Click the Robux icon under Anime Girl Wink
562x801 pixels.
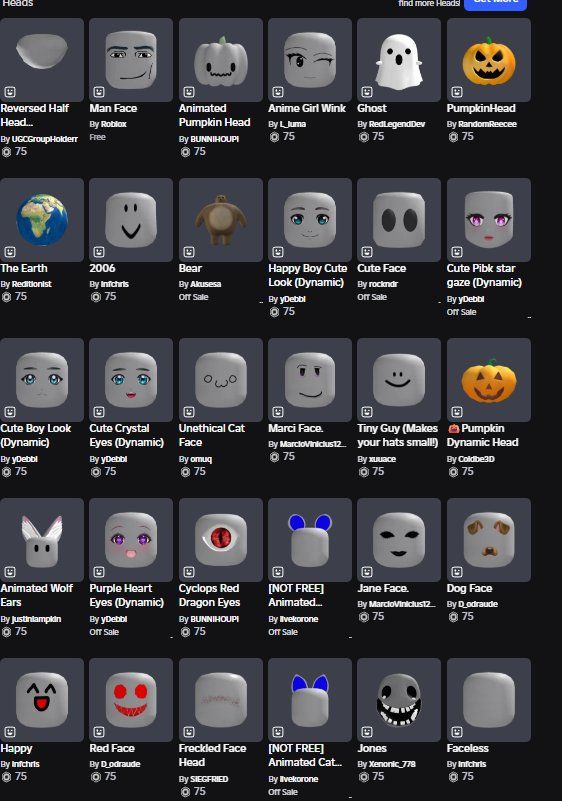click(x=274, y=137)
